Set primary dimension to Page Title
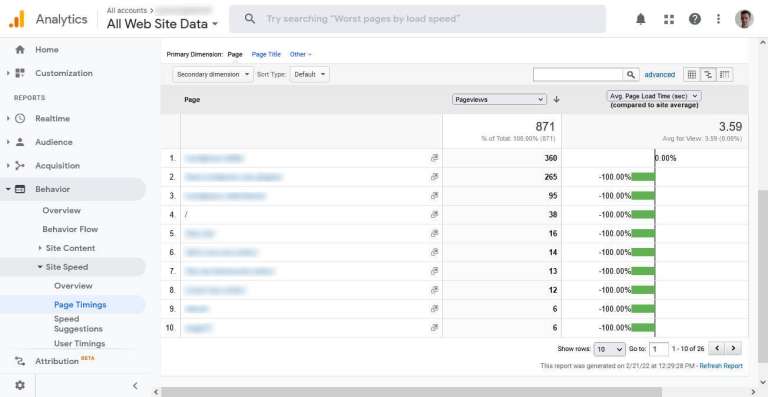The image size is (768, 397). tap(266, 54)
